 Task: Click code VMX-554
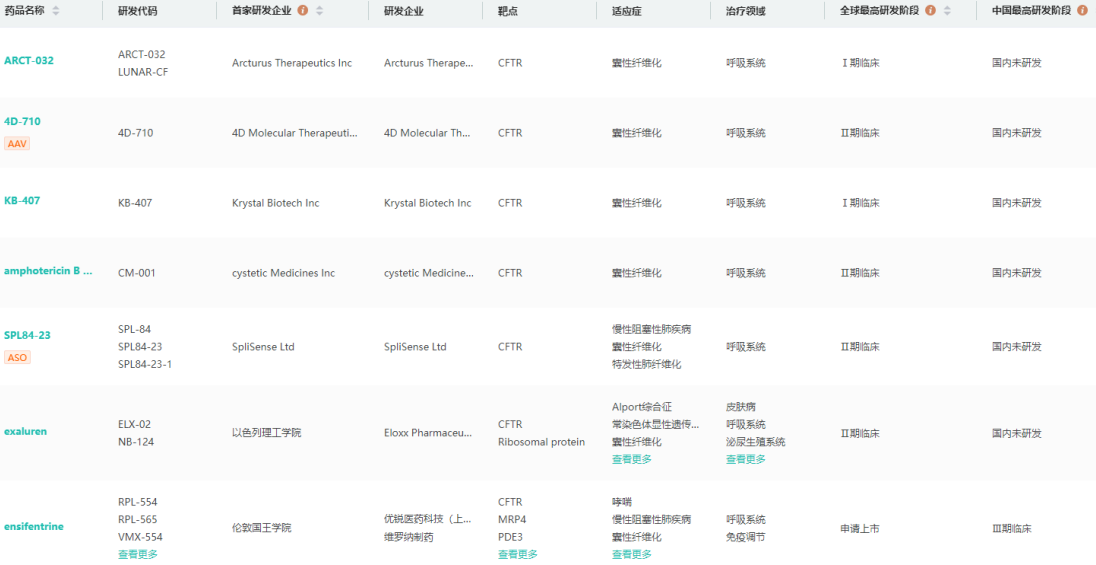tap(139, 537)
